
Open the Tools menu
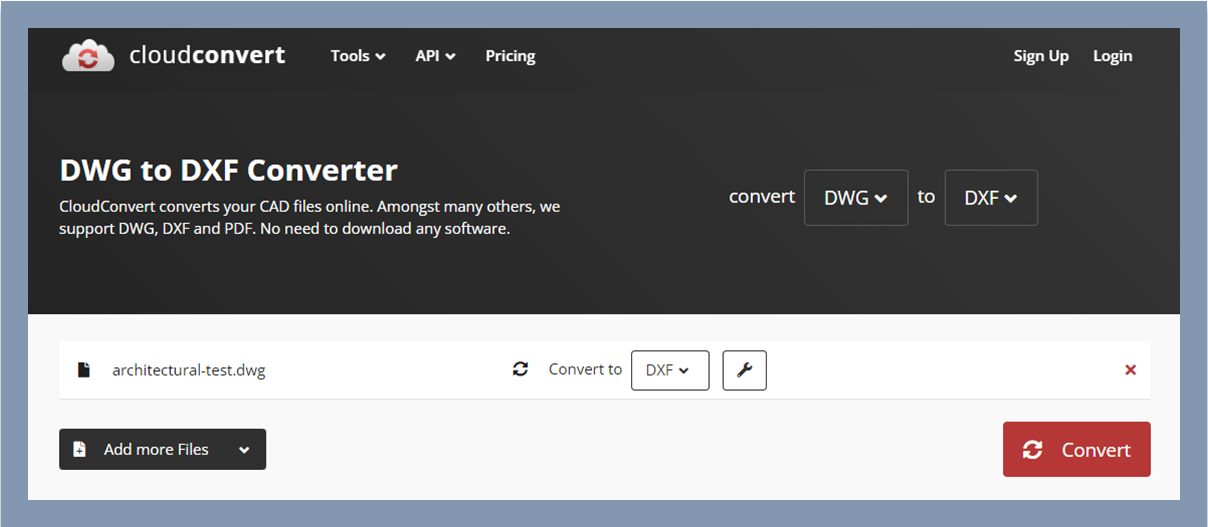(x=358, y=56)
